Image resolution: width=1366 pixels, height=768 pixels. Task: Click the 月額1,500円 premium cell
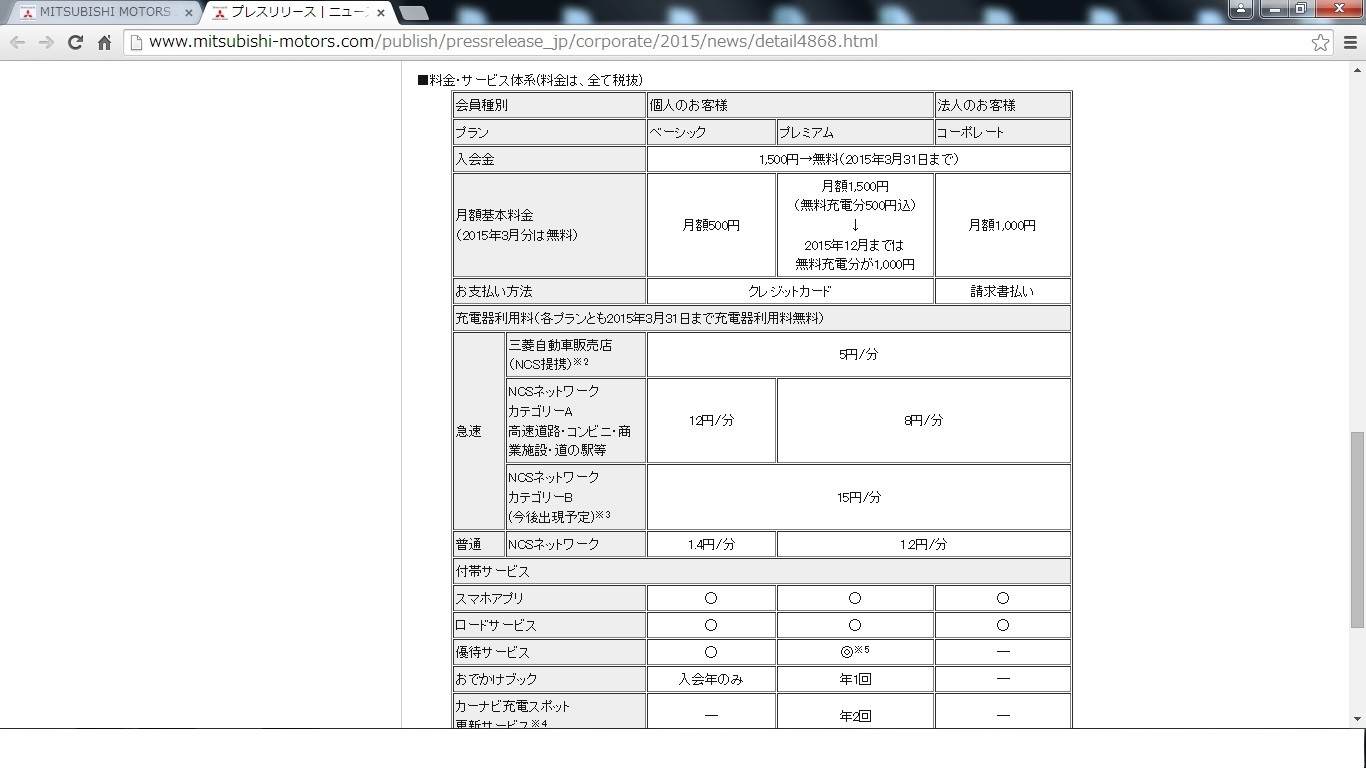point(855,225)
